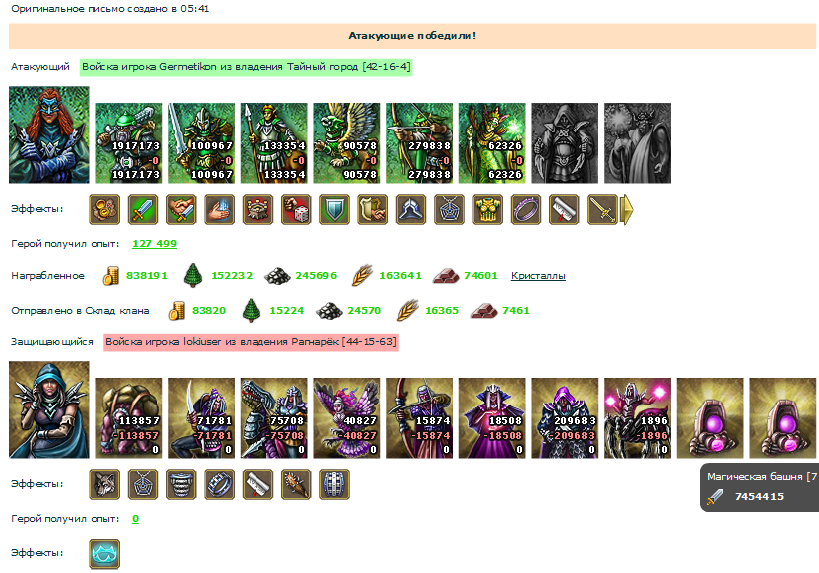Open defender hero experience 0 link
The height and width of the screenshot is (573, 819).
pos(135,519)
